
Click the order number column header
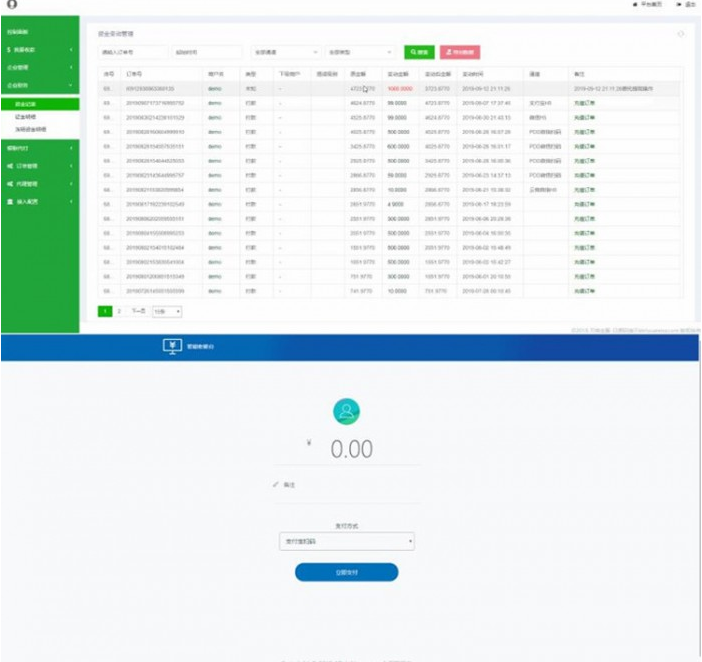click(x=134, y=74)
